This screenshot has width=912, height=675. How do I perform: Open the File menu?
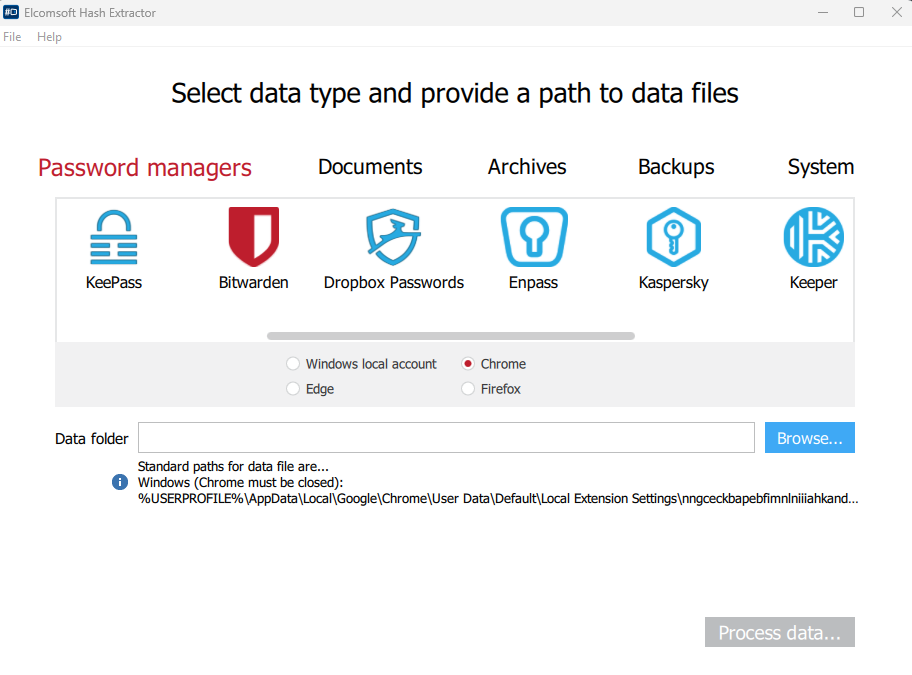(x=12, y=37)
